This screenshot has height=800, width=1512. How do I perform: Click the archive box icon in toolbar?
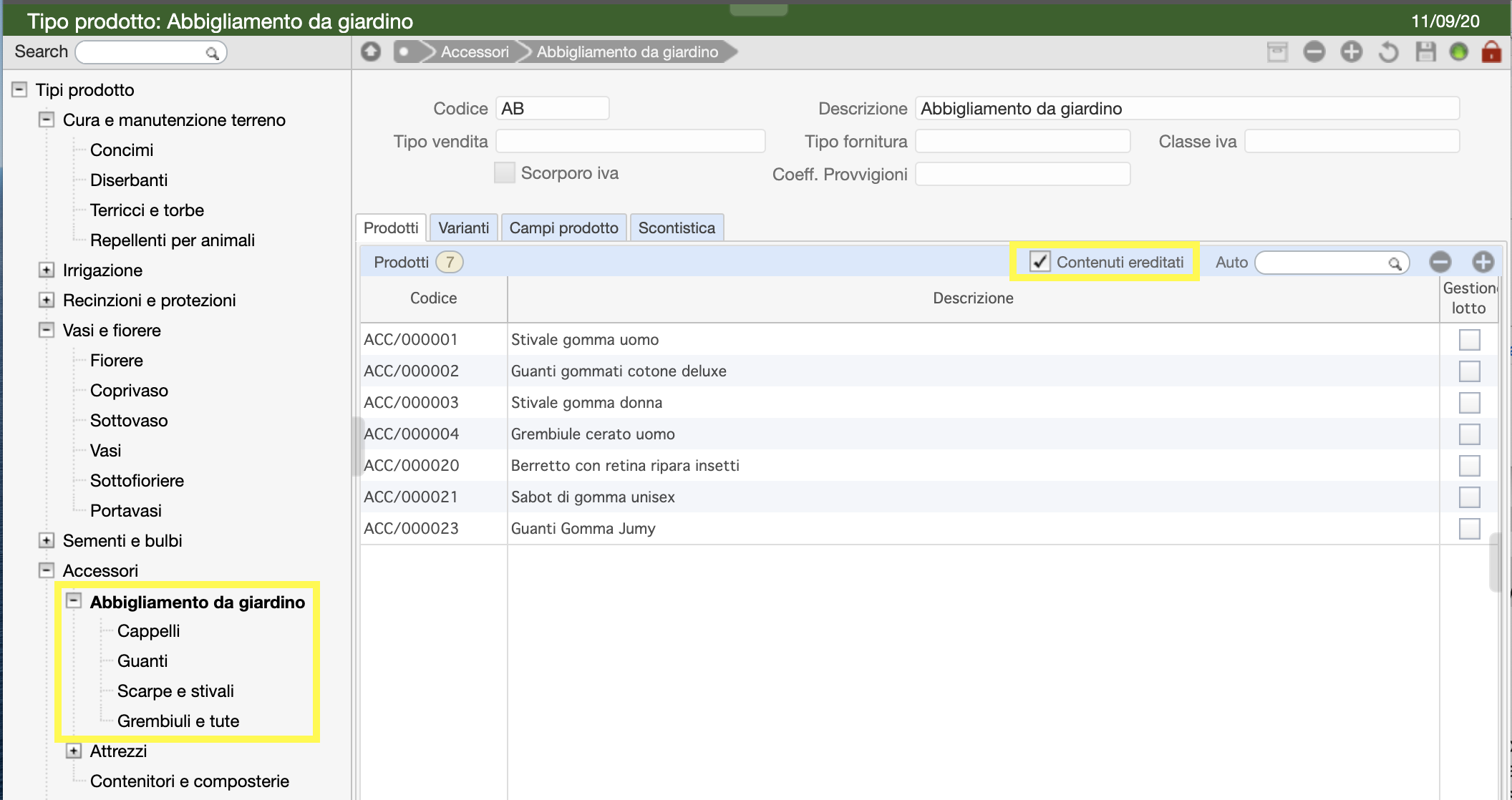(x=1277, y=52)
